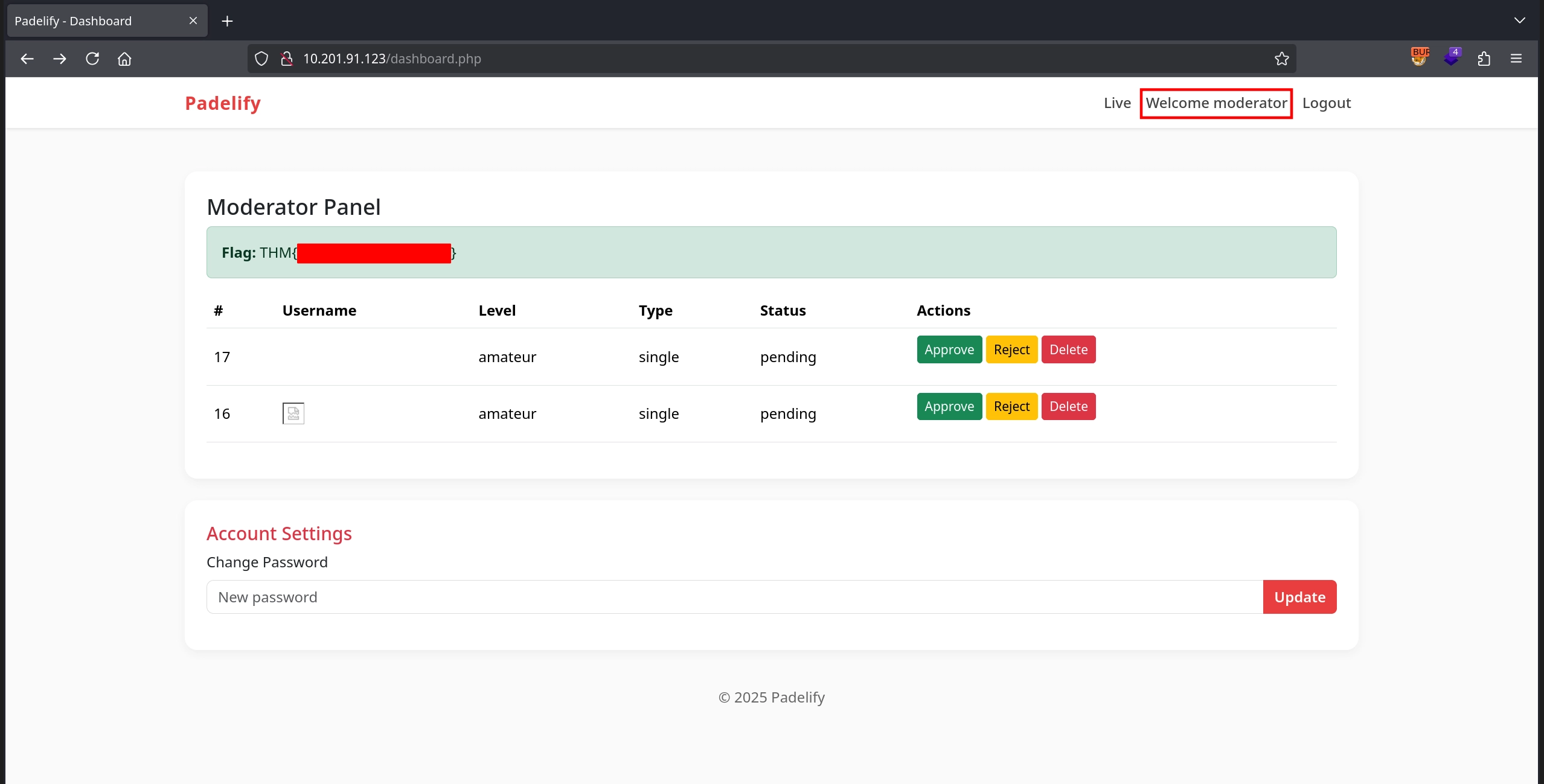Reject registration number 16
The image size is (1544, 784).
pyautogui.click(x=1011, y=407)
